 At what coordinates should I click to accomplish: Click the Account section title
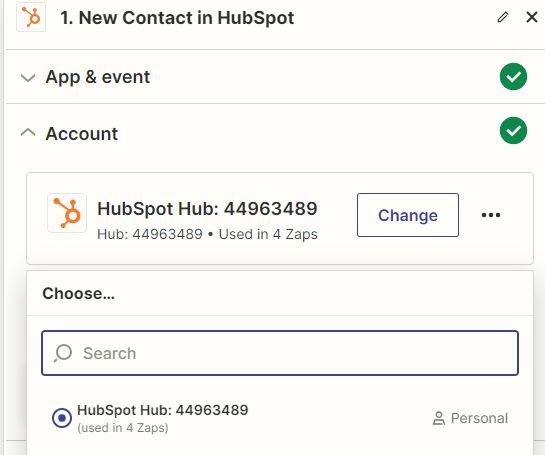82,134
